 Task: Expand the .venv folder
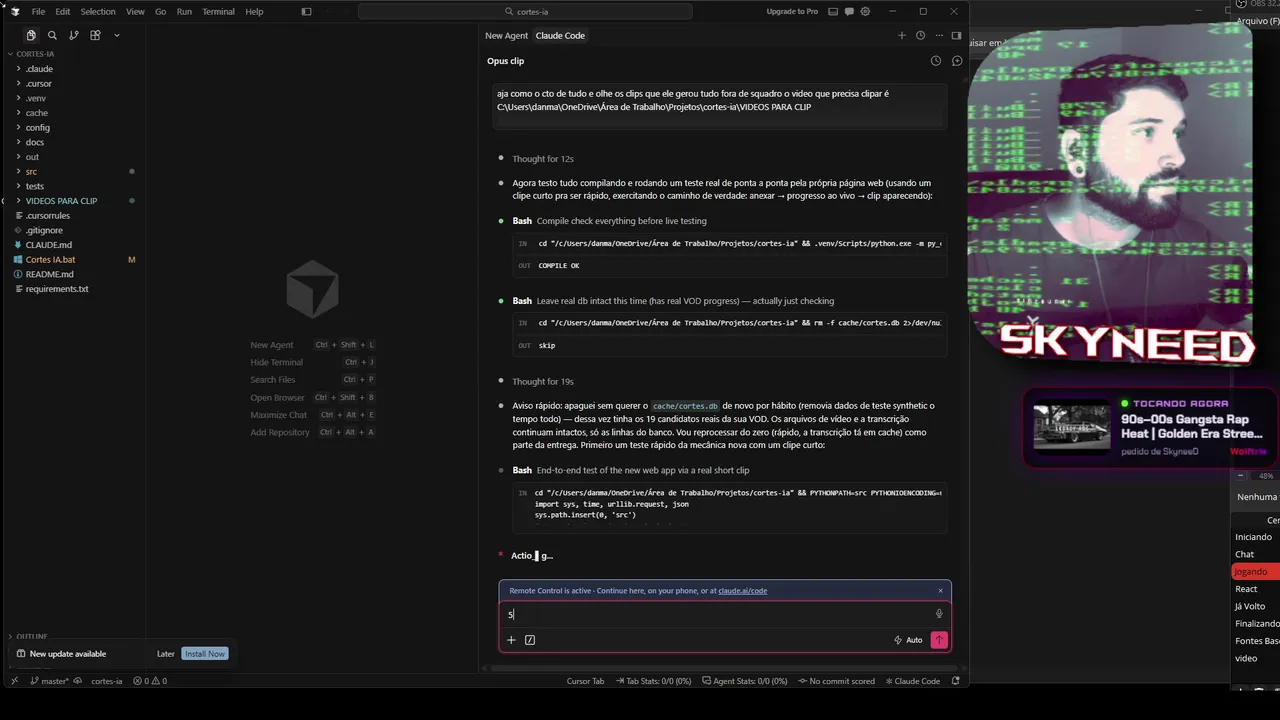click(x=36, y=98)
